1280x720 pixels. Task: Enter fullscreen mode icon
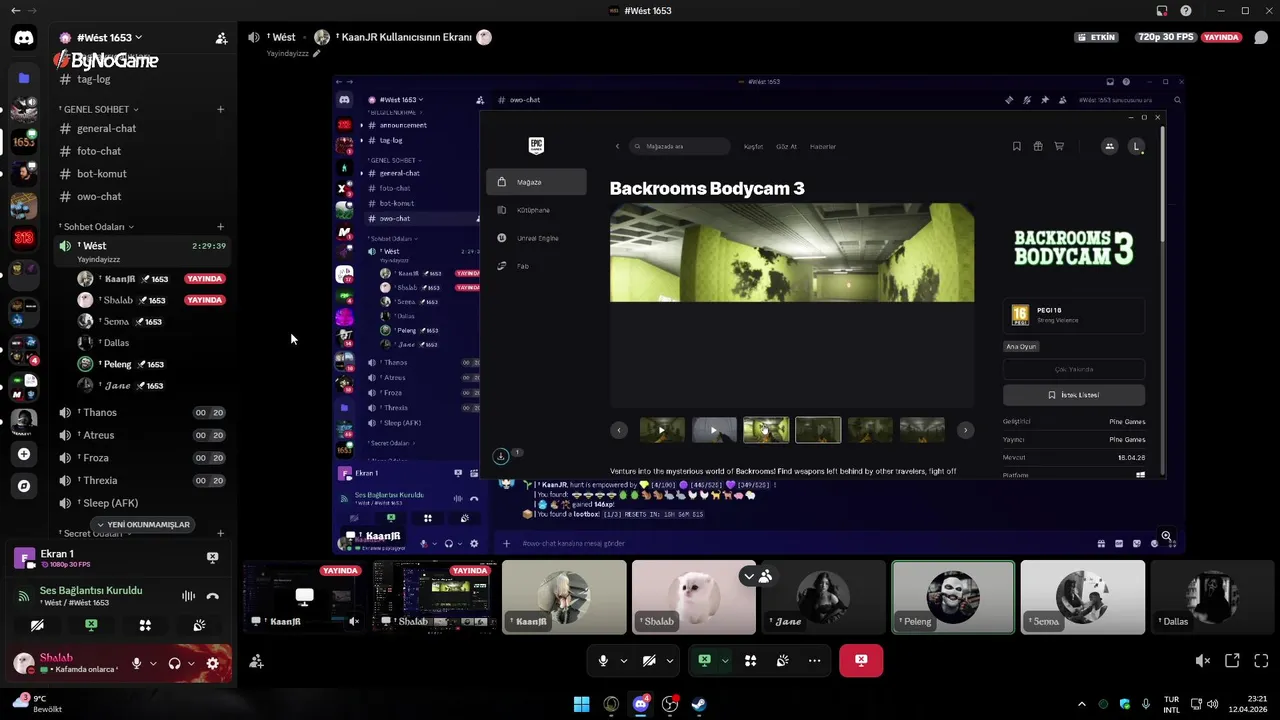pyautogui.click(x=1261, y=661)
